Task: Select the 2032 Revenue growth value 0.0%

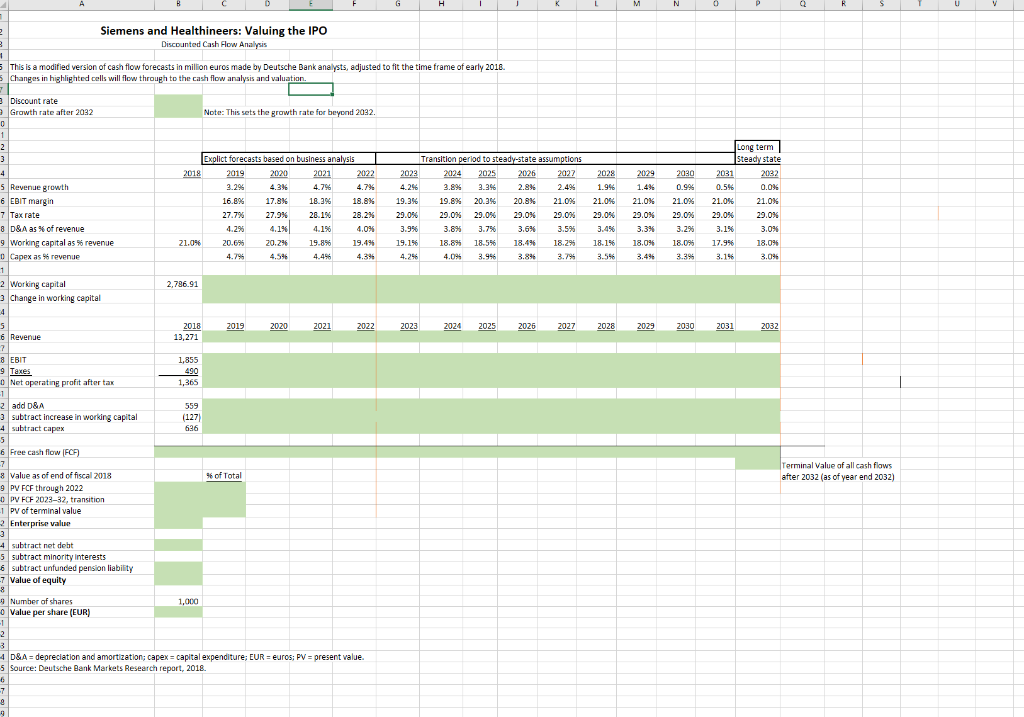Action: click(769, 187)
